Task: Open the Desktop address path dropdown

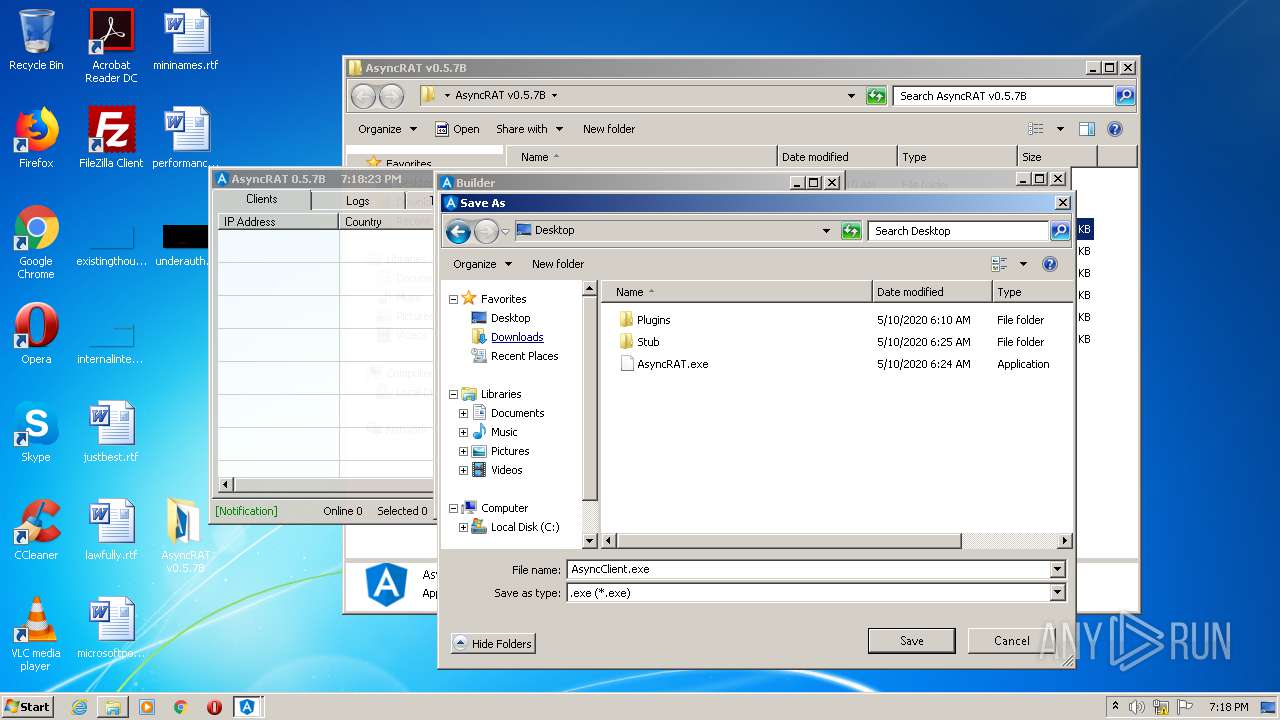Action: 826,231
